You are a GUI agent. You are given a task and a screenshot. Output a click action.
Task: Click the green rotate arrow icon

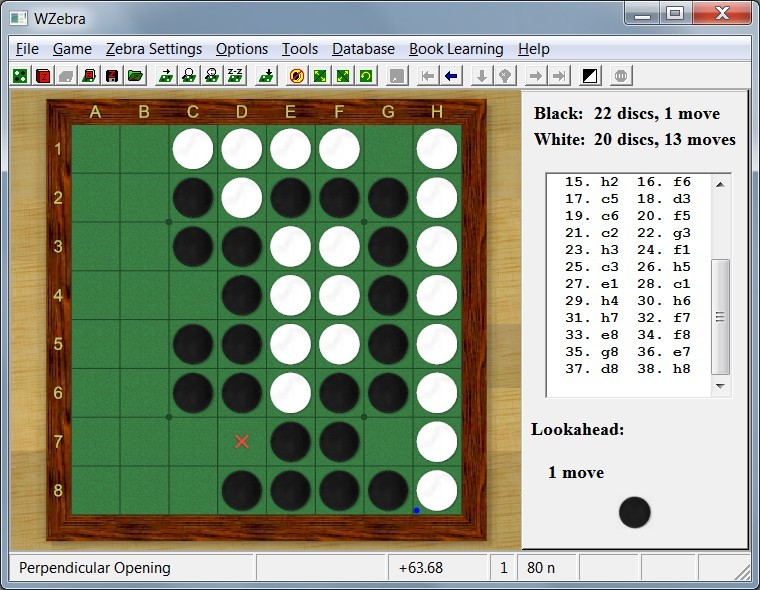[366, 76]
